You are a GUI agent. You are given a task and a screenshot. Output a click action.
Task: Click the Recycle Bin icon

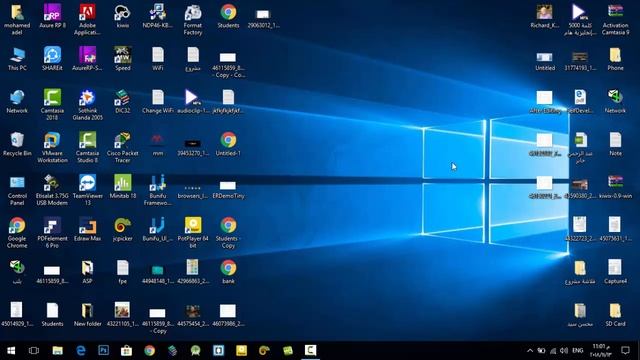pyautogui.click(x=17, y=144)
